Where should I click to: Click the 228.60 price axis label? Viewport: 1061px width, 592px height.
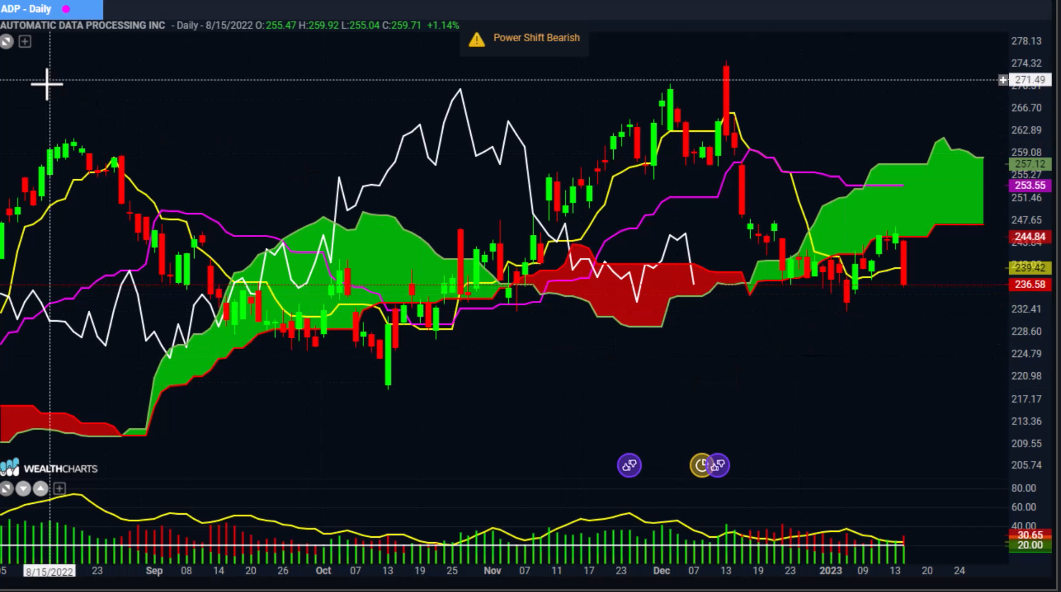tap(1026, 332)
